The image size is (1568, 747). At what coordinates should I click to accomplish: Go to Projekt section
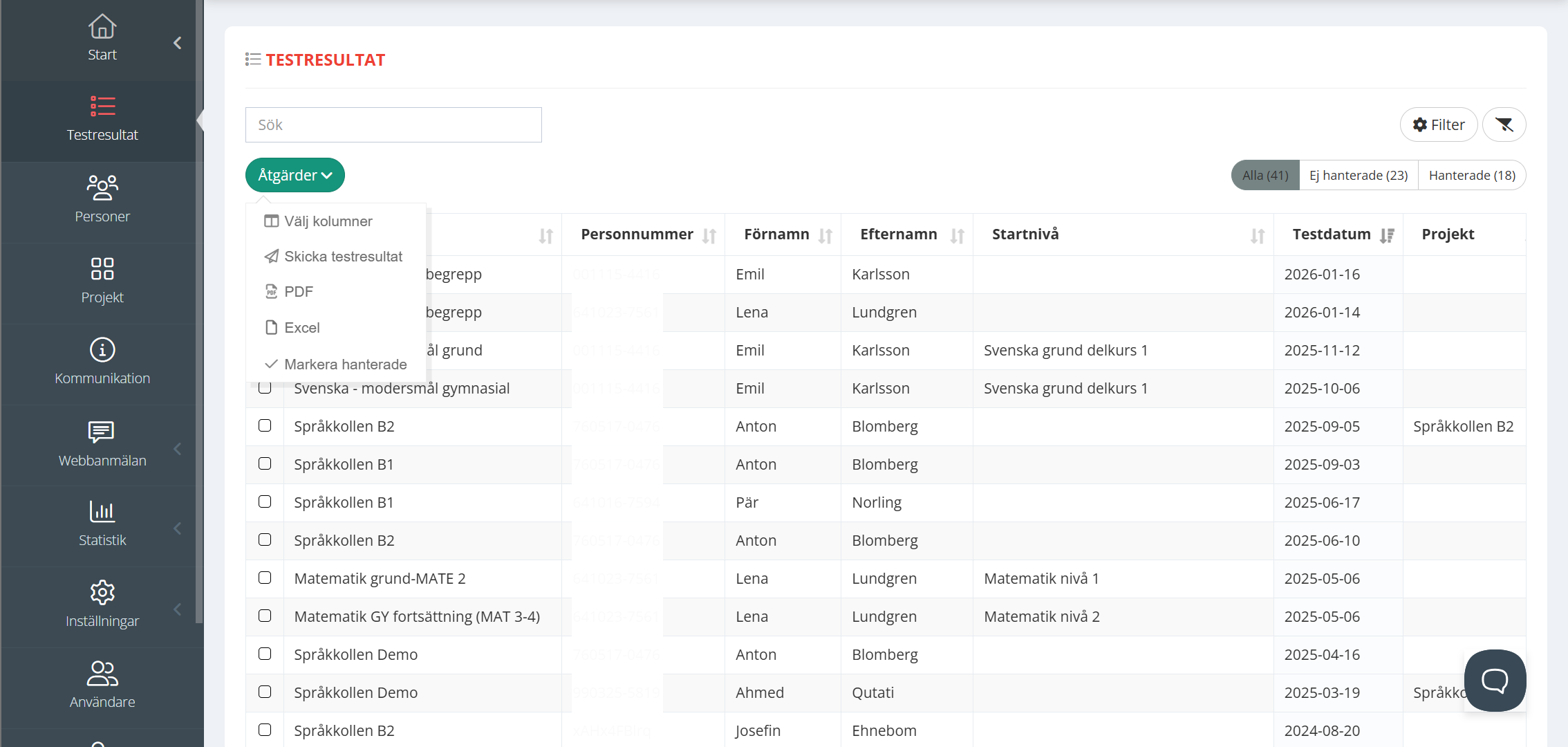(x=102, y=281)
